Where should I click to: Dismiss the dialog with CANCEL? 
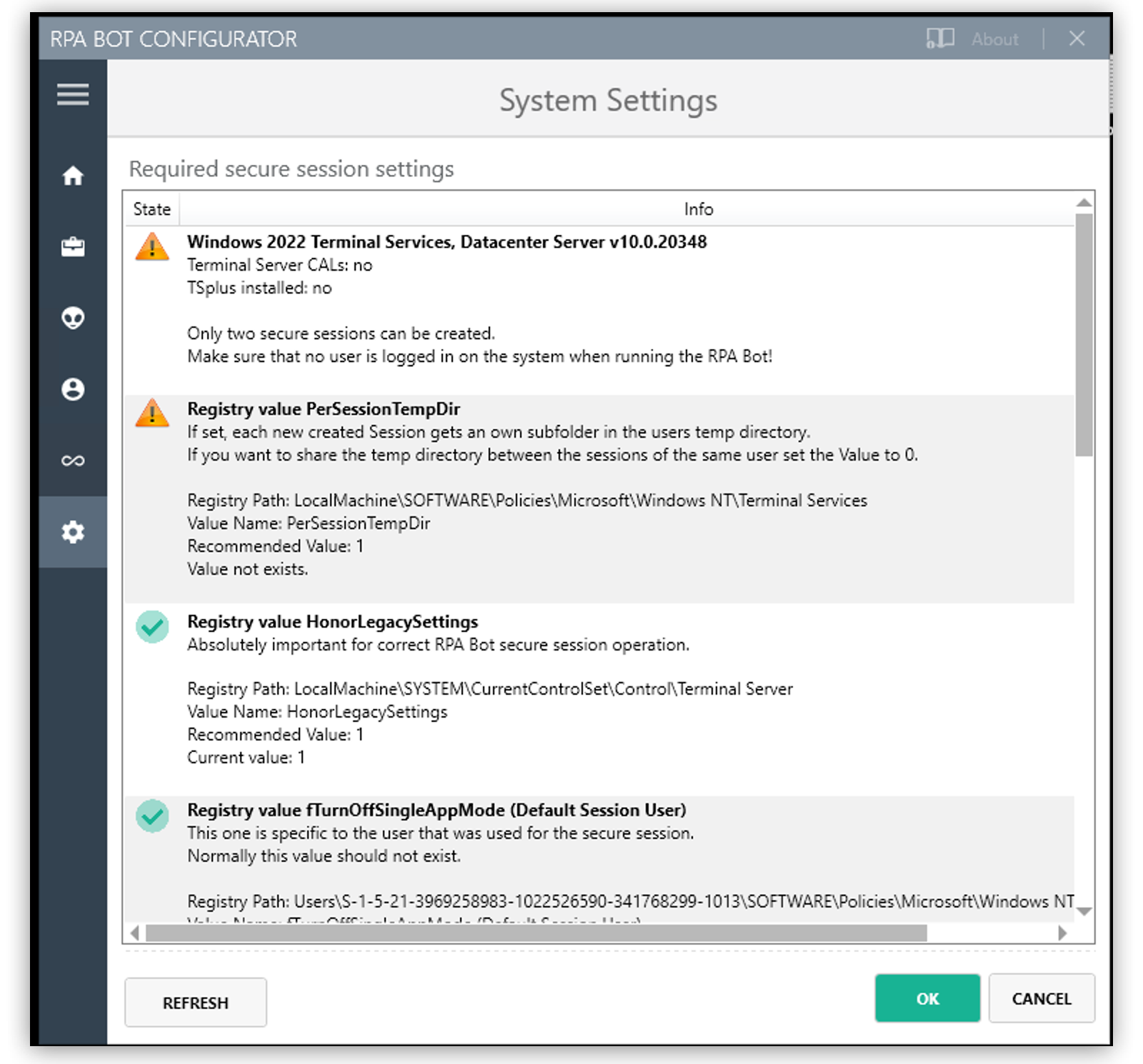tap(1042, 999)
